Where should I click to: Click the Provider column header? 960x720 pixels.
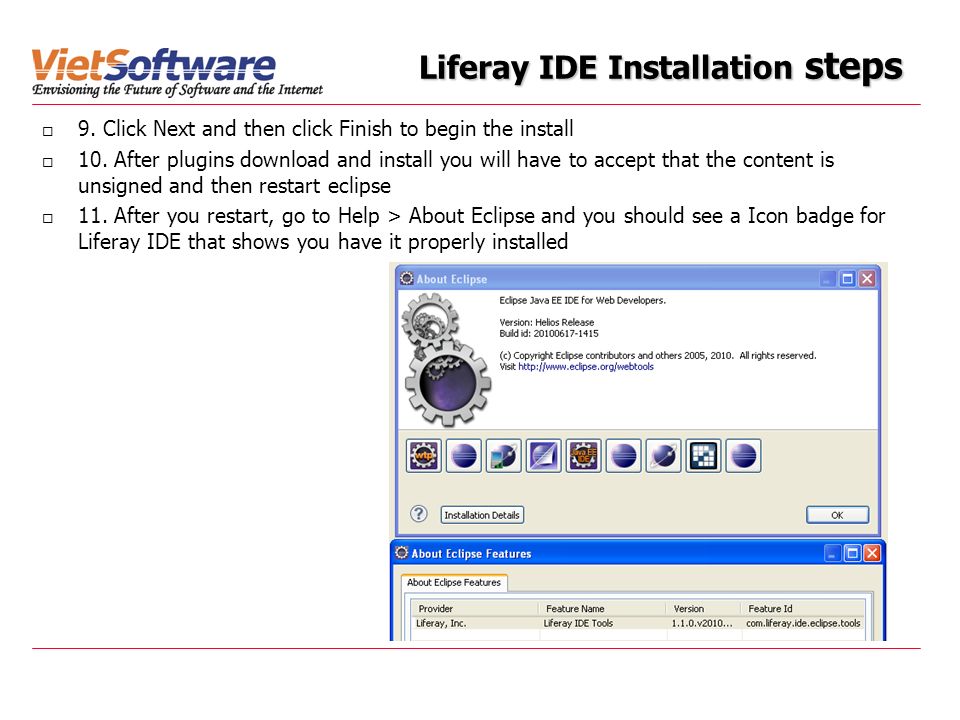pyautogui.click(x=475, y=609)
